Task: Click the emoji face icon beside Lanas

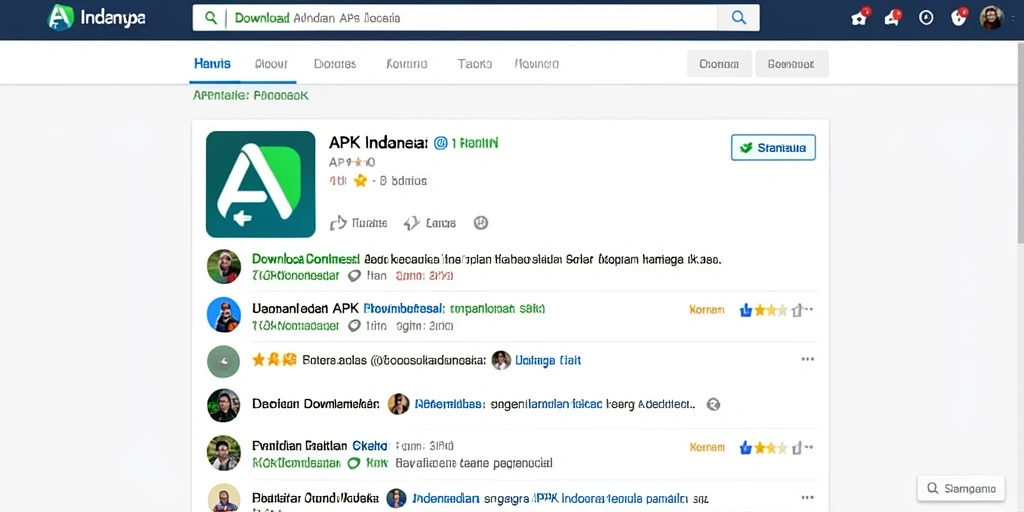Action: coord(481,223)
